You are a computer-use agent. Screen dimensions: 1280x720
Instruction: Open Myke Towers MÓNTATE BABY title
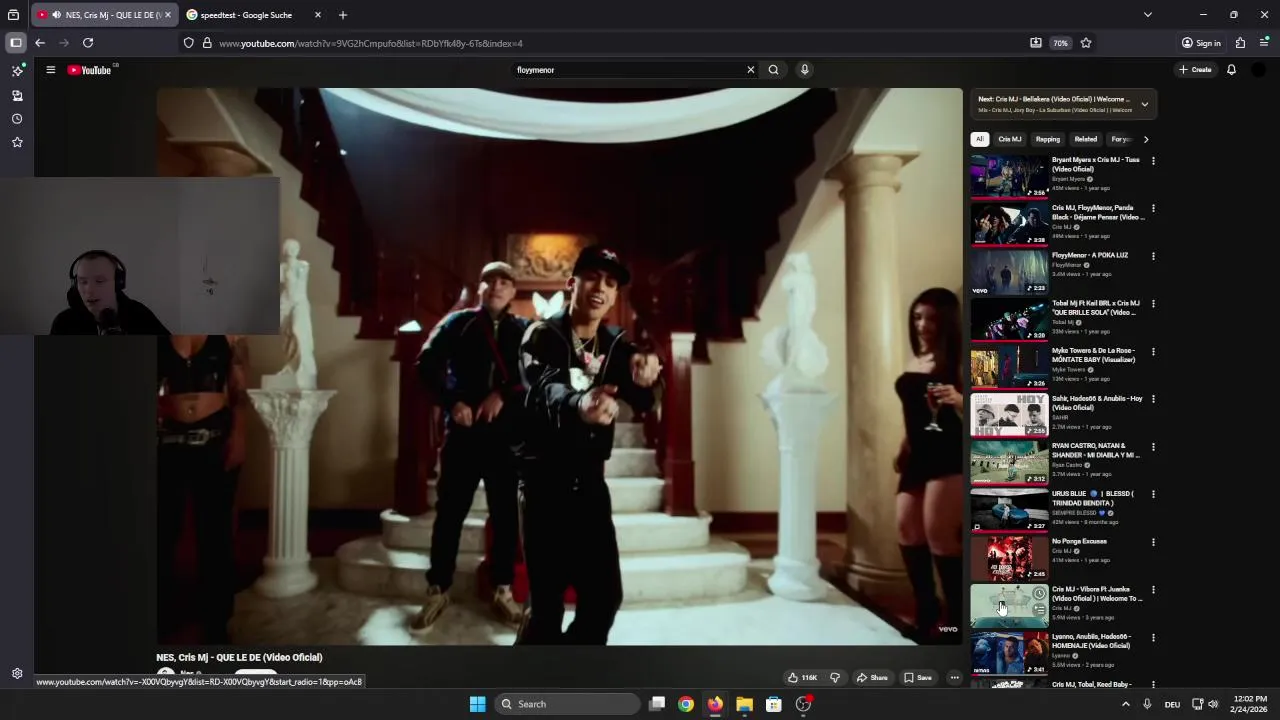tap(1093, 355)
